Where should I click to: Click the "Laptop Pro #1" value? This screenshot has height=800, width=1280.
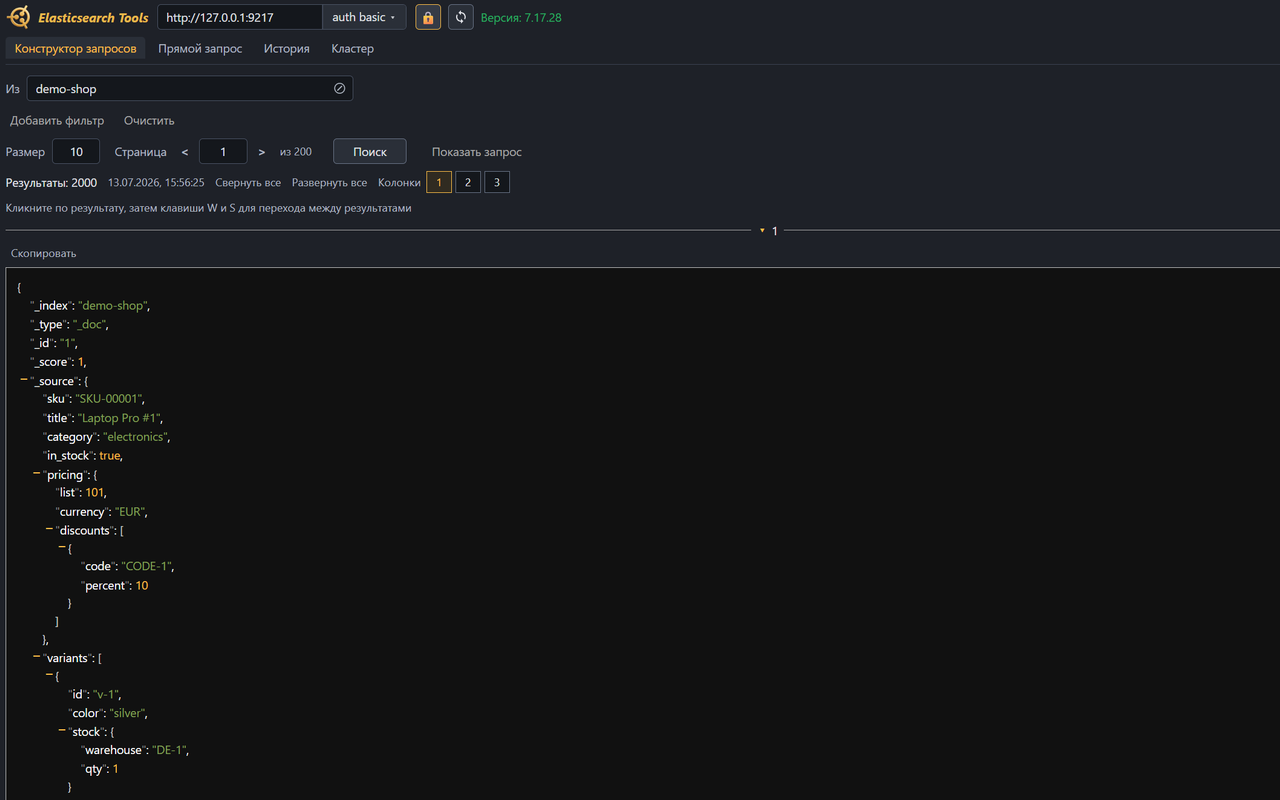(x=120, y=418)
